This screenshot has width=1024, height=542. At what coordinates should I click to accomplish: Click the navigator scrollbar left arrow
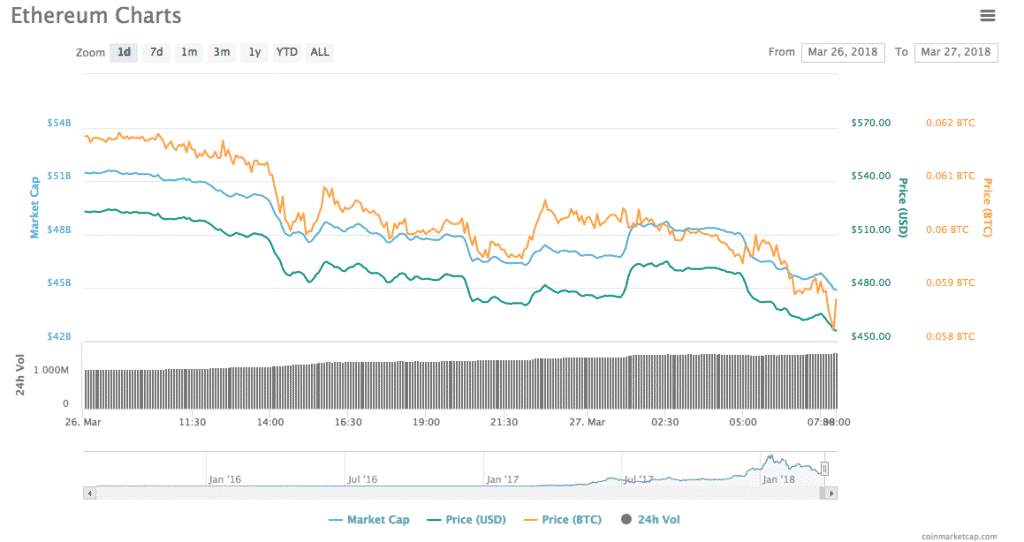pyautogui.click(x=90, y=493)
